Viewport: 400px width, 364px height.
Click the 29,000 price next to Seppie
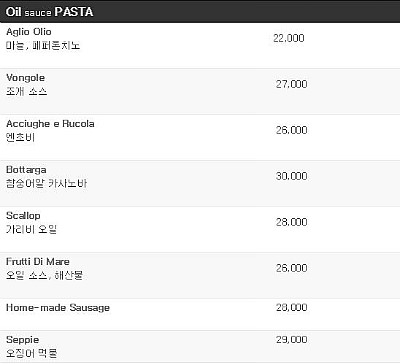(291, 340)
